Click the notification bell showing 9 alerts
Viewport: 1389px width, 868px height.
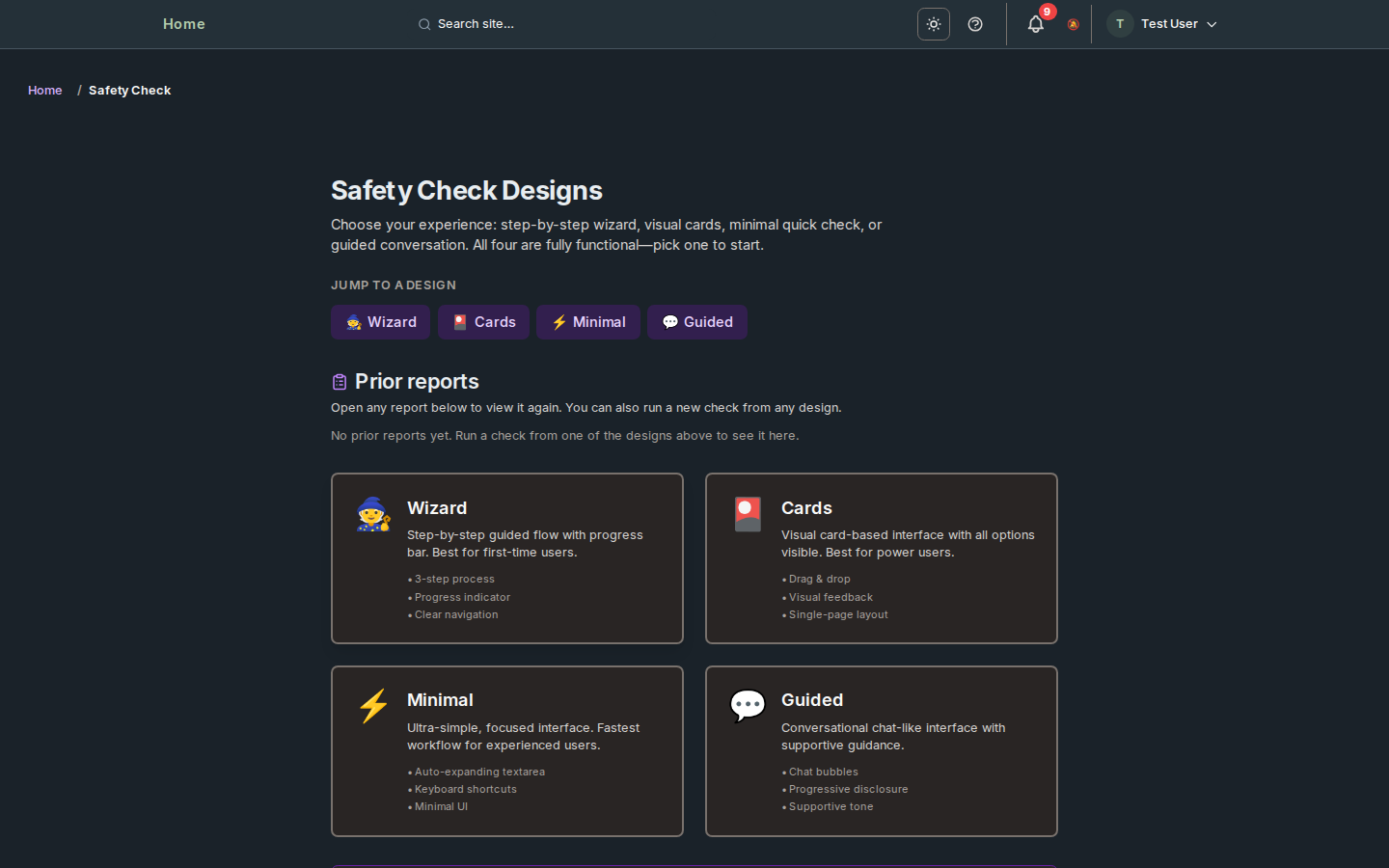pos(1035,24)
